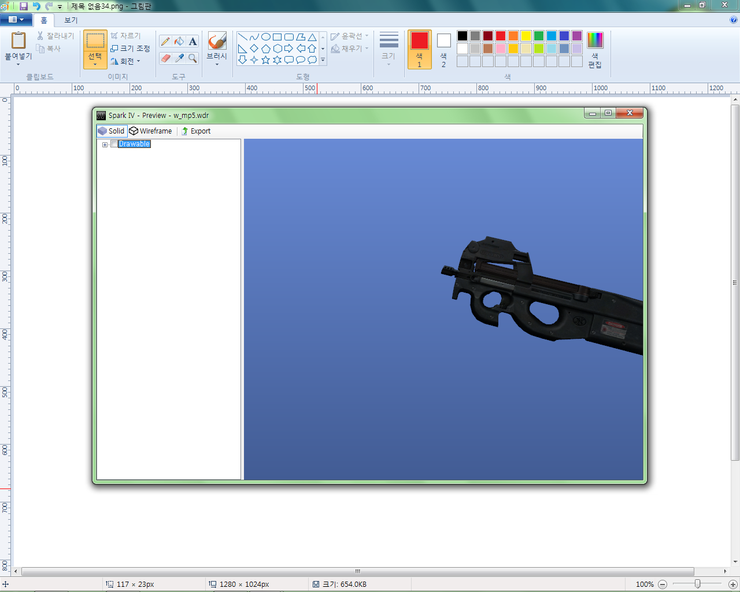Open the 선택 (Select) options dropdown
Viewport: 740px width, 592px height.
pos(95,64)
